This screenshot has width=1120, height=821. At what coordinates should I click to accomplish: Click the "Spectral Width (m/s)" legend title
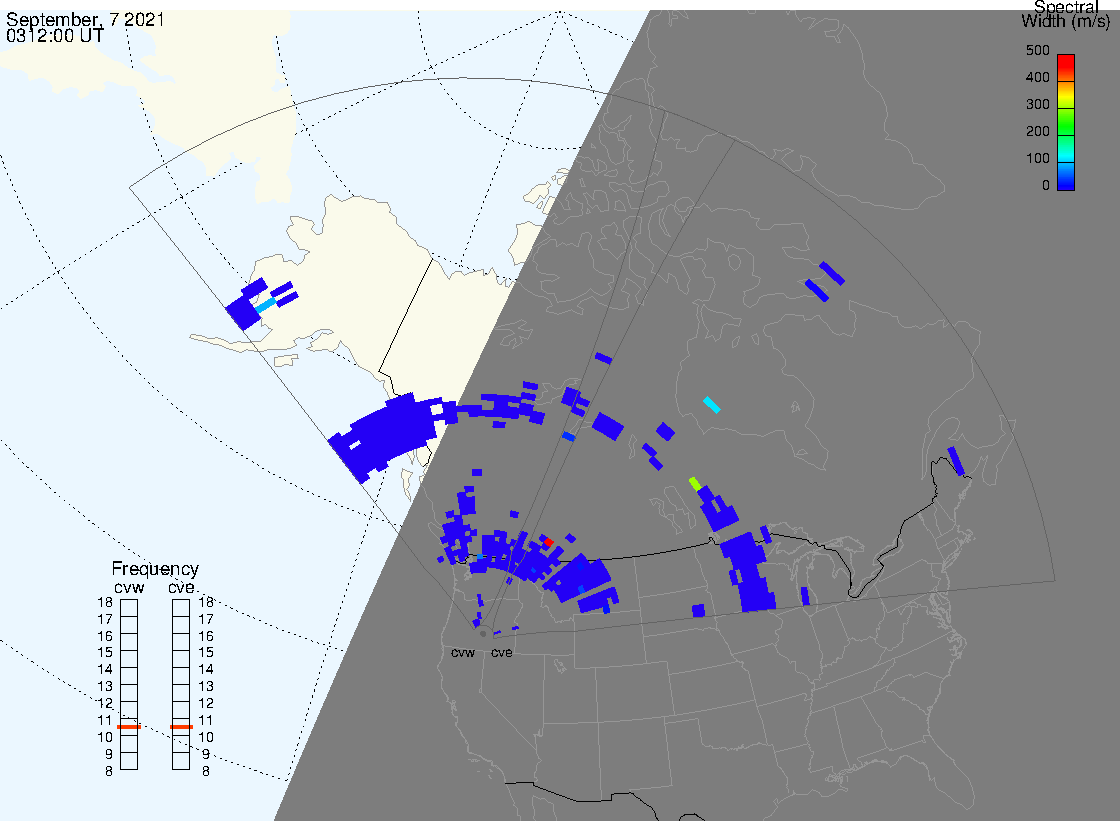[x=1066, y=15]
